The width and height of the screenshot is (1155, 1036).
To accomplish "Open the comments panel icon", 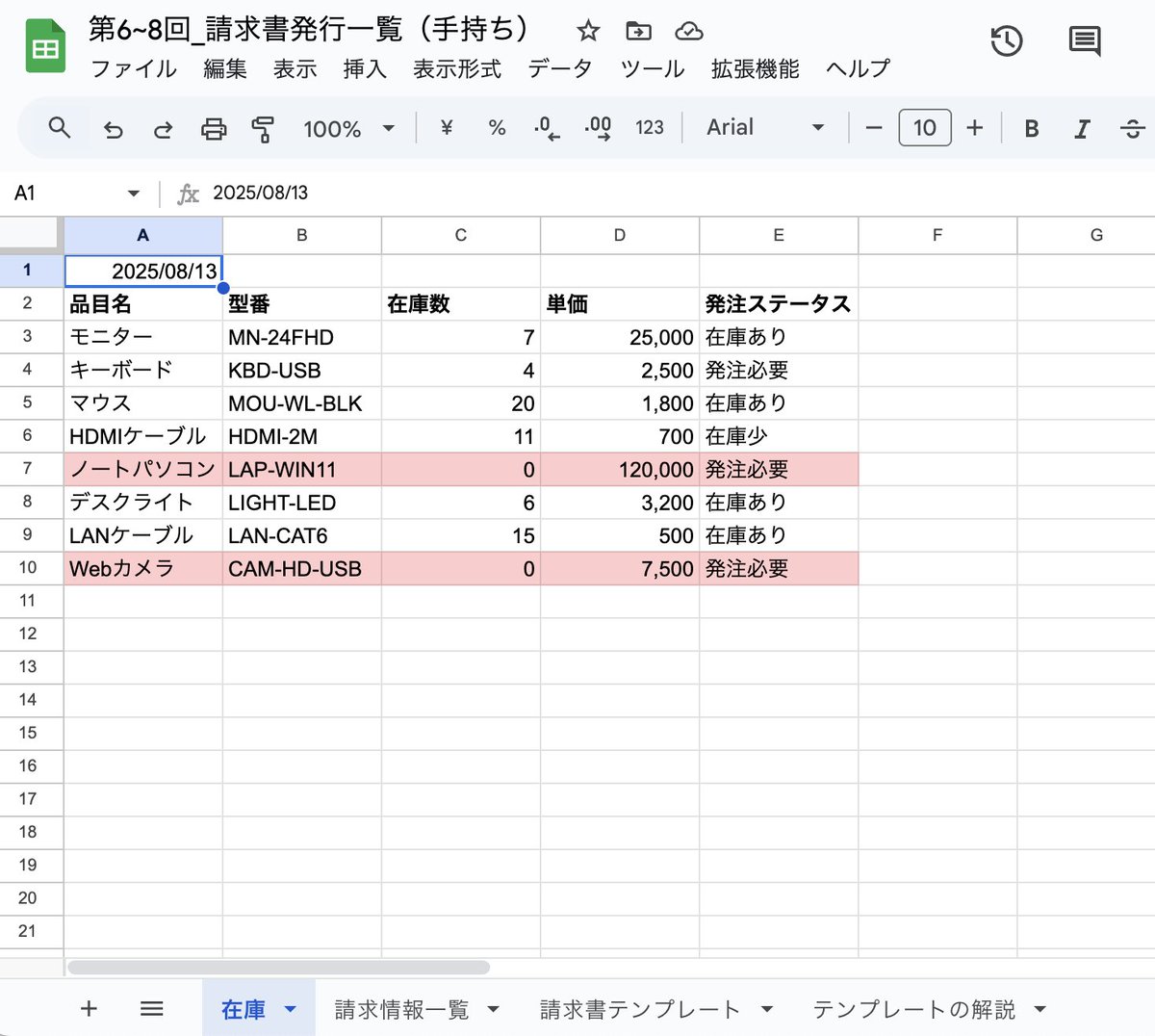I will click(x=1085, y=41).
